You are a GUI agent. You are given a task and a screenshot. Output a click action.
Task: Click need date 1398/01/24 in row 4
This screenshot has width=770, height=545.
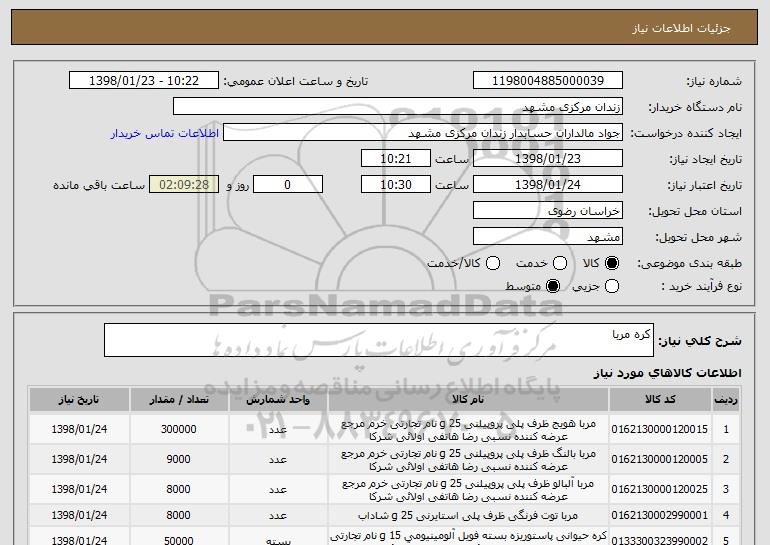(79, 515)
